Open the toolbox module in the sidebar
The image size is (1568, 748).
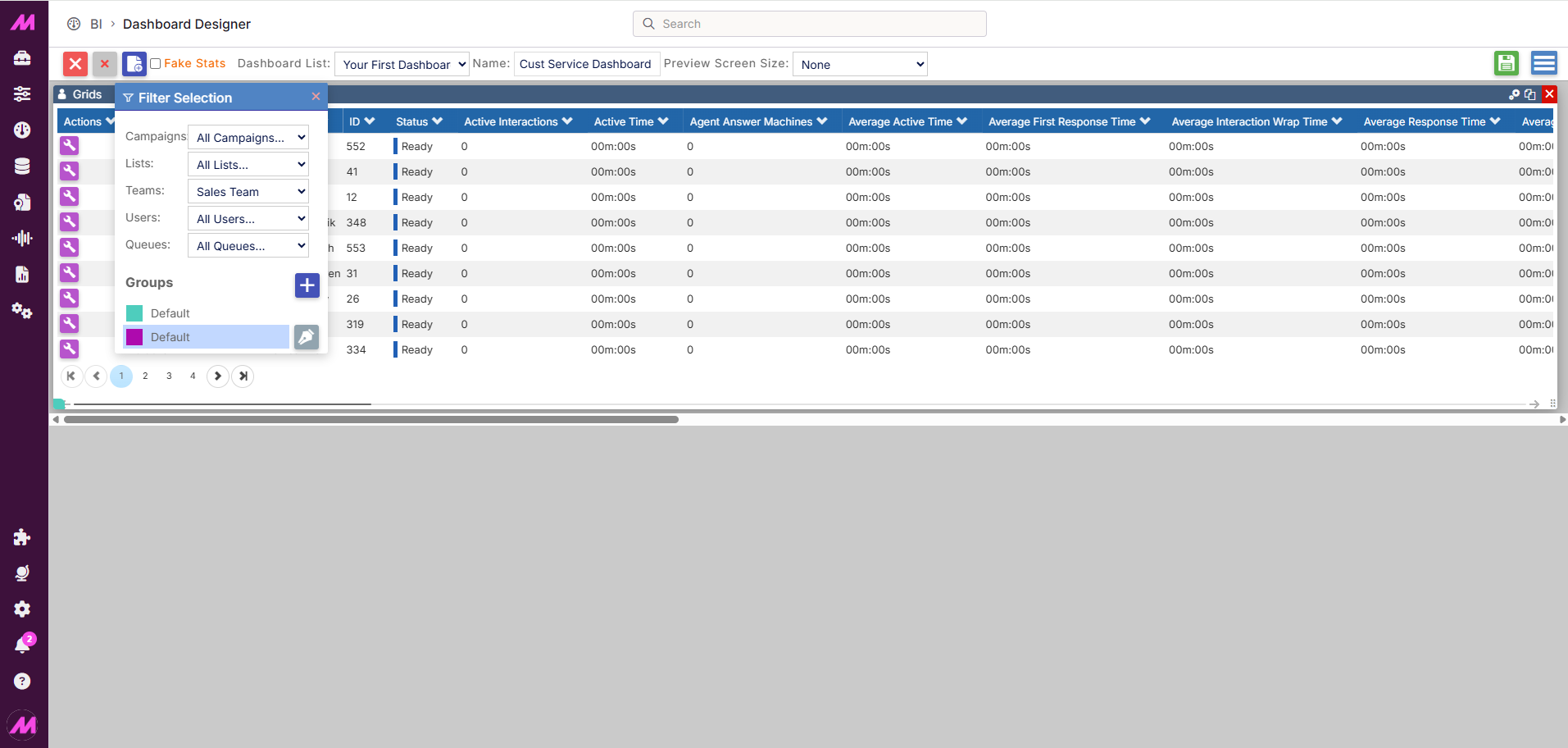pyautogui.click(x=22, y=58)
